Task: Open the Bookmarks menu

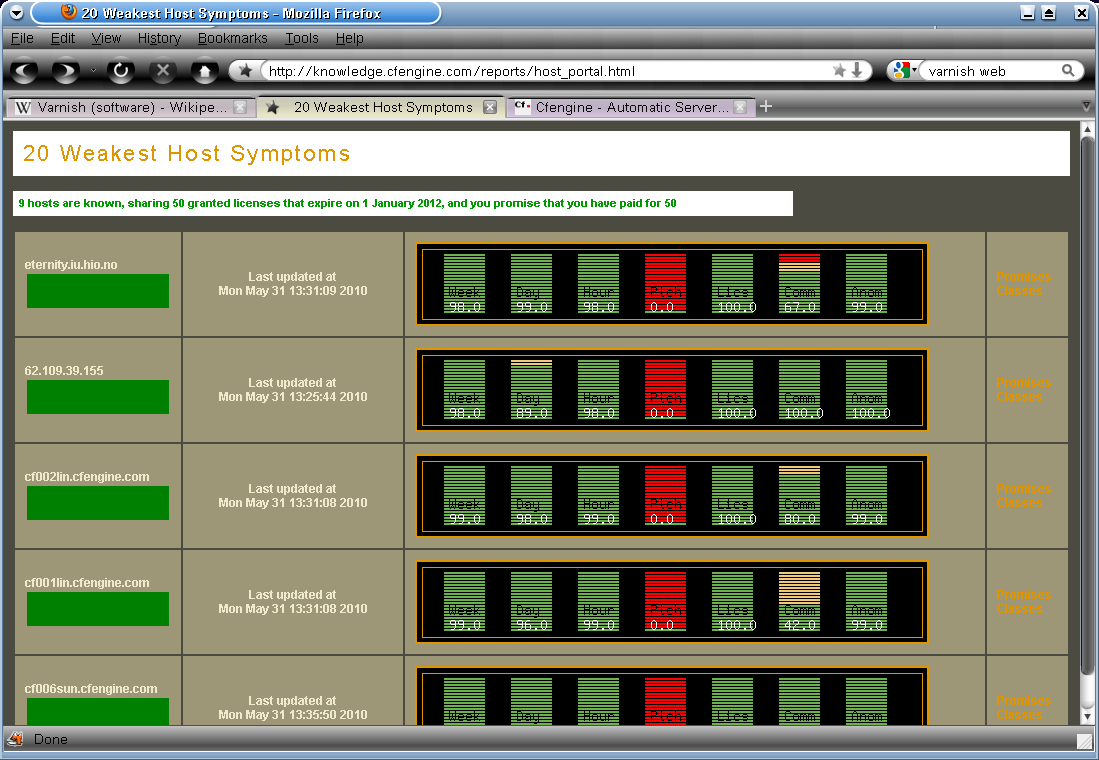Action: 233,38
